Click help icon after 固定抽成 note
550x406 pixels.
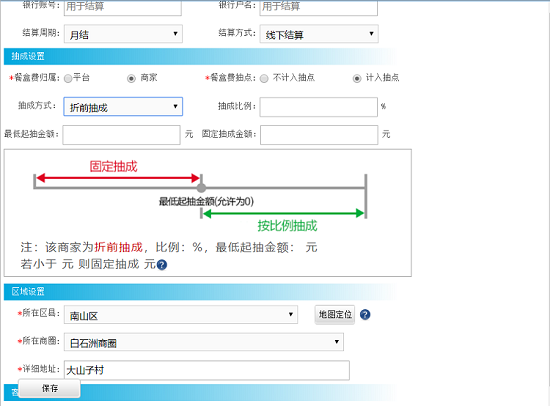pos(162,265)
